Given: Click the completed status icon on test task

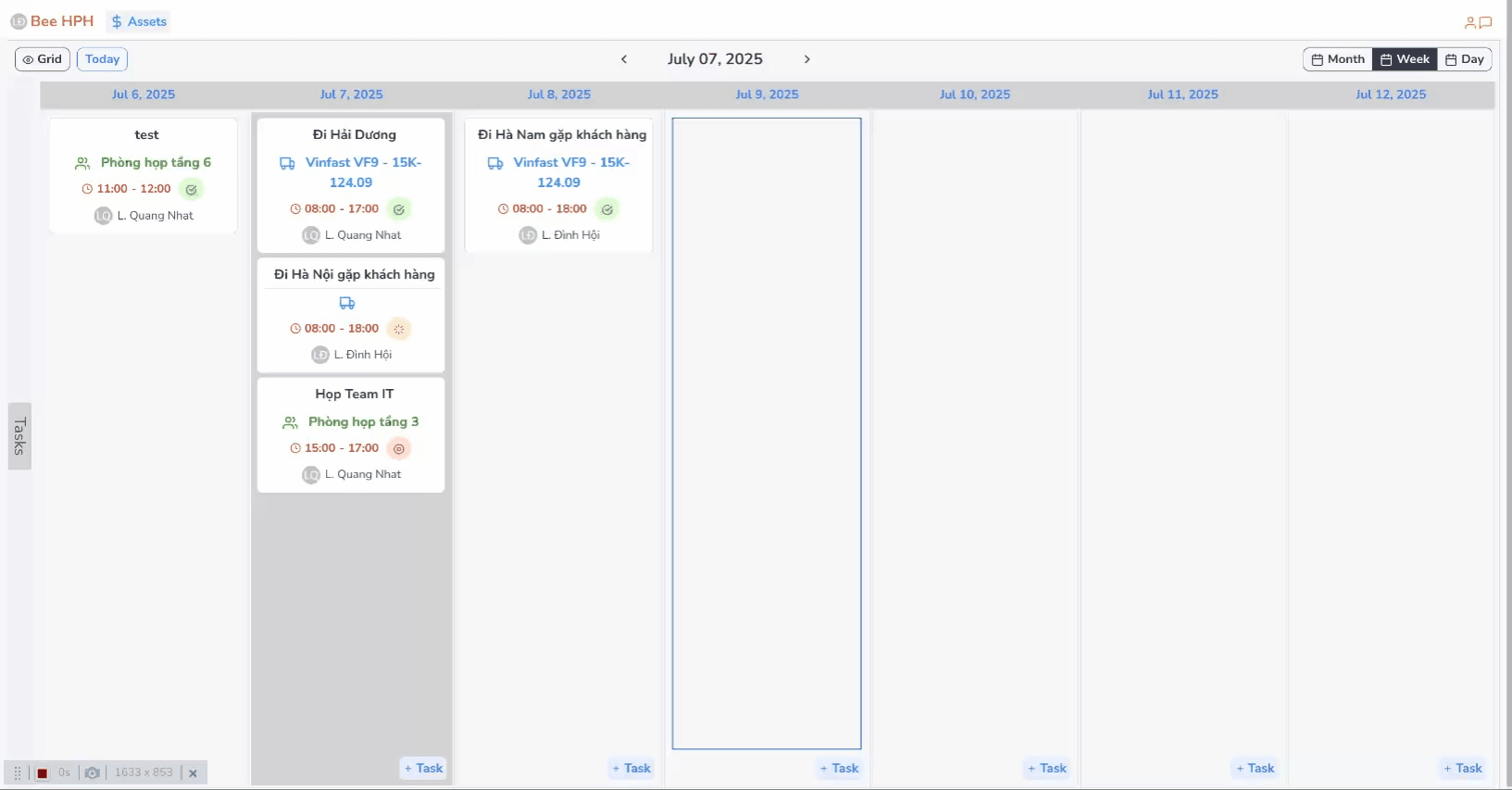Looking at the screenshot, I should click(x=191, y=189).
